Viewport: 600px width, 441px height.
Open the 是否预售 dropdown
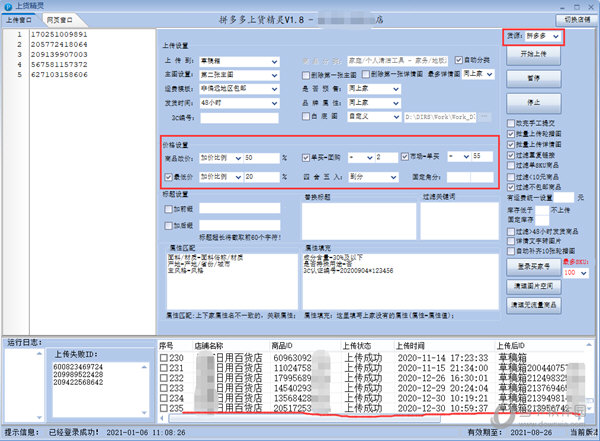tap(396, 89)
